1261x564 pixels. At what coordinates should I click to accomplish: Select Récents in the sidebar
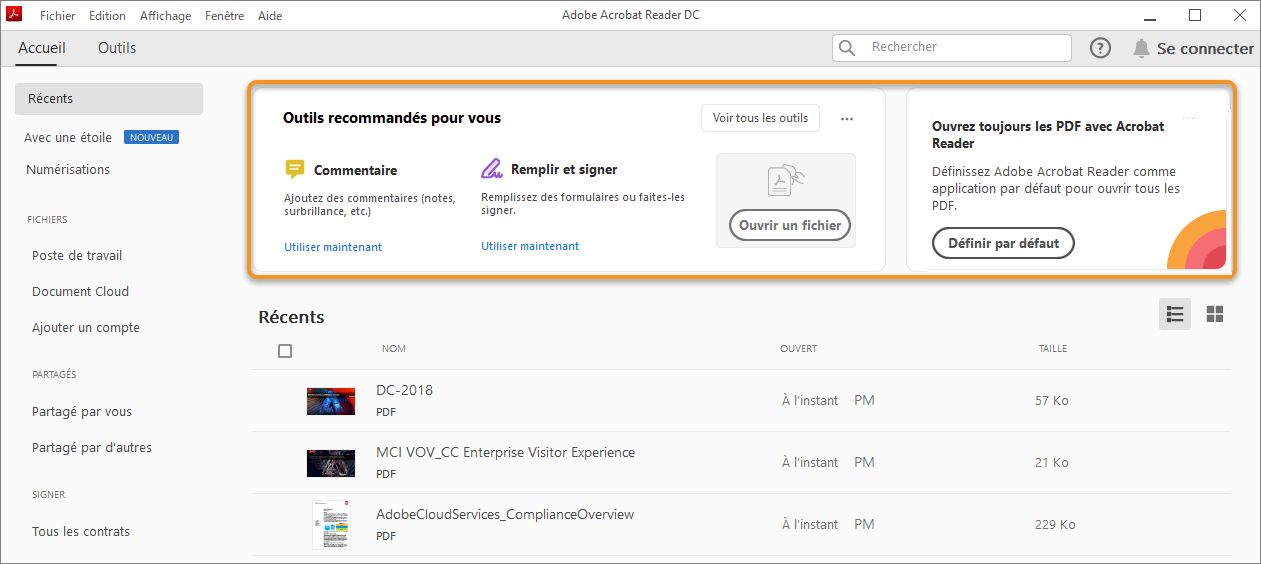[109, 99]
